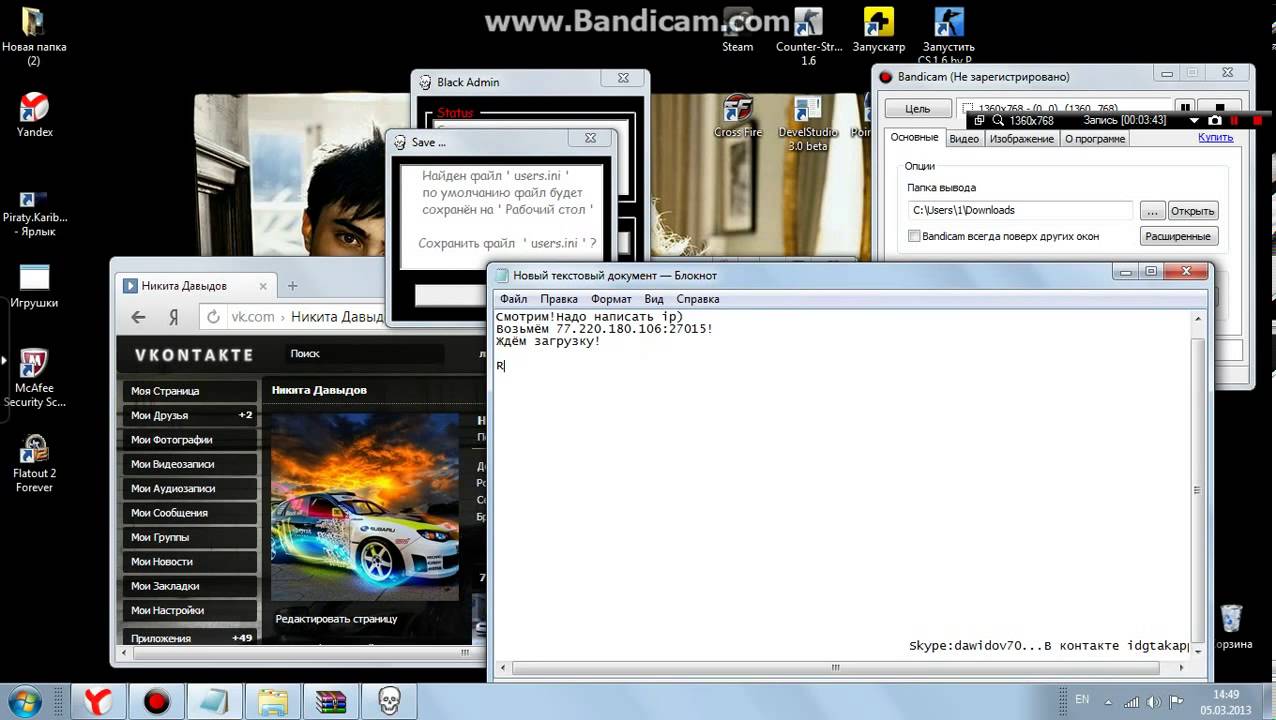Open file explorer from taskbar
The height and width of the screenshot is (720, 1276).
click(272, 701)
